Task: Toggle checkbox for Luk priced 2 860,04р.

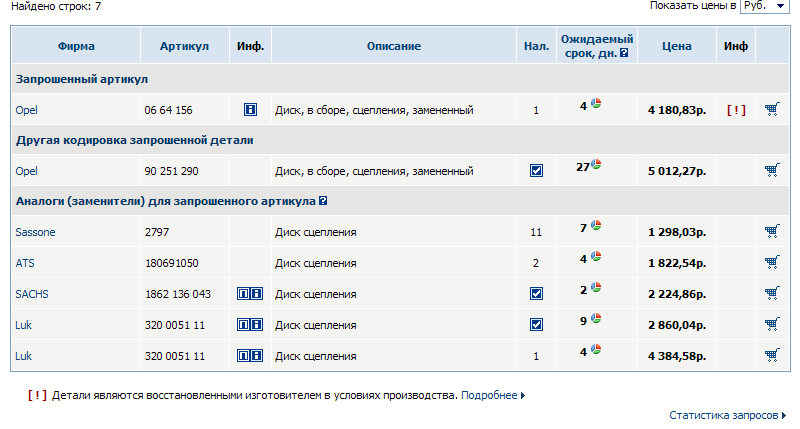Action: click(536, 325)
